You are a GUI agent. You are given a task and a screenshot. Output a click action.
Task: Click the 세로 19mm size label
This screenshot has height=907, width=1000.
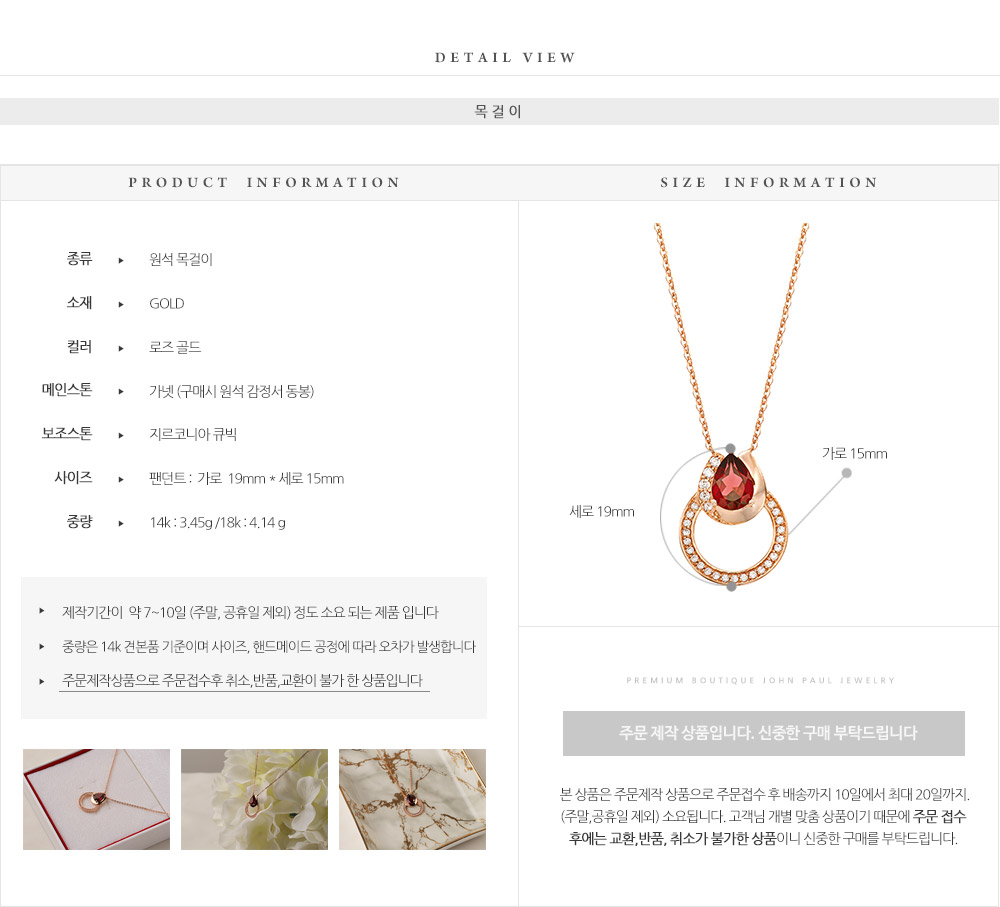[601, 512]
